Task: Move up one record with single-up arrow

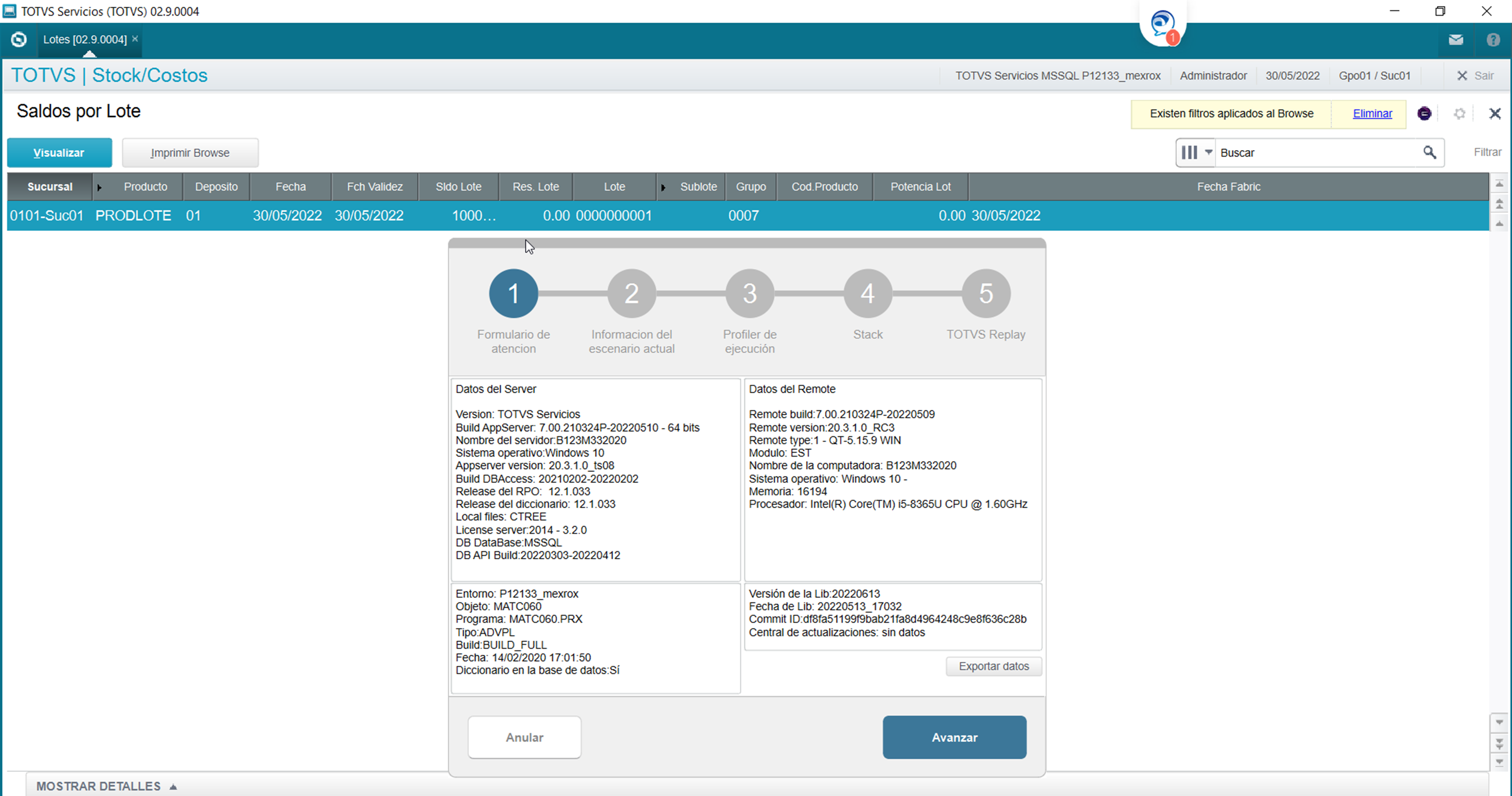Action: tap(1499, 224)
